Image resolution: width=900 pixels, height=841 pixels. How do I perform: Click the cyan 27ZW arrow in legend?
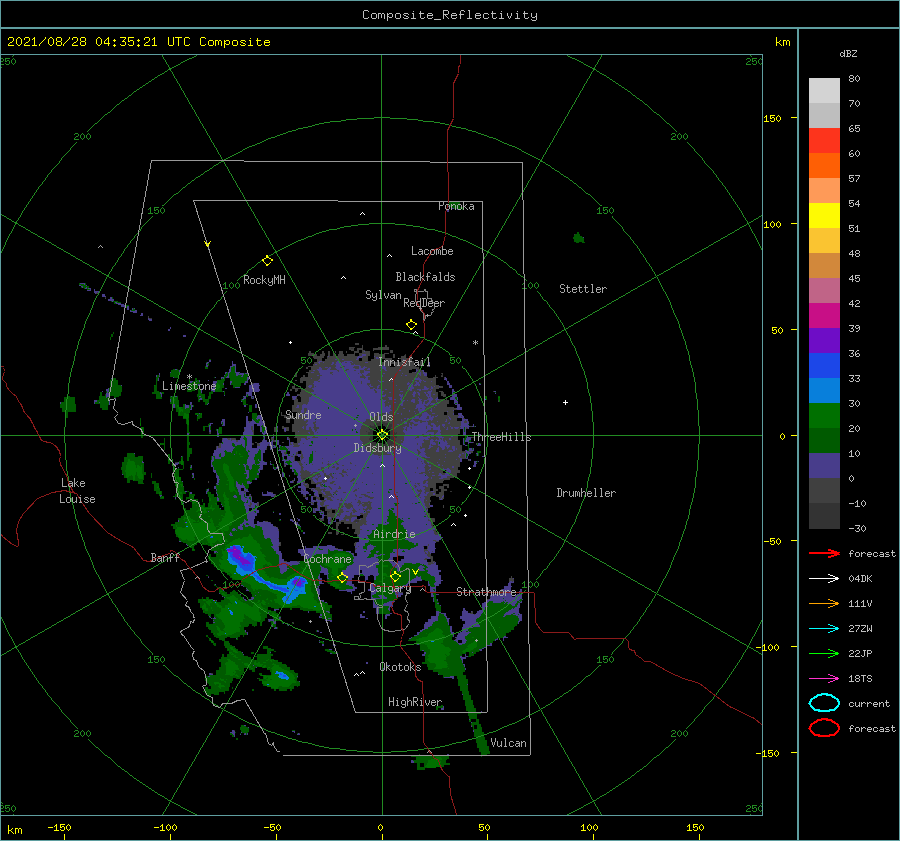coord(824,629)
